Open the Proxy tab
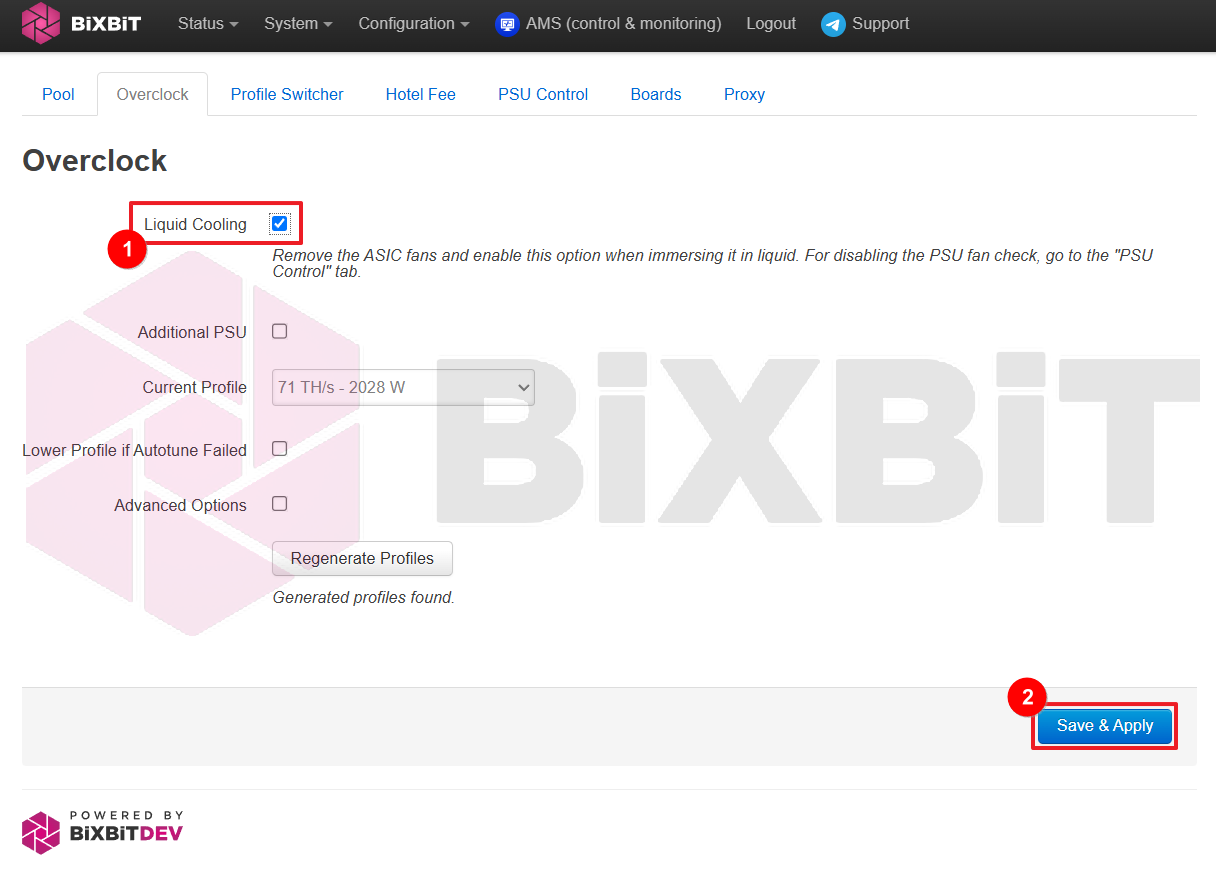Image resolution: width=1216 pixels, height=869 pixels. click(744, 94)
